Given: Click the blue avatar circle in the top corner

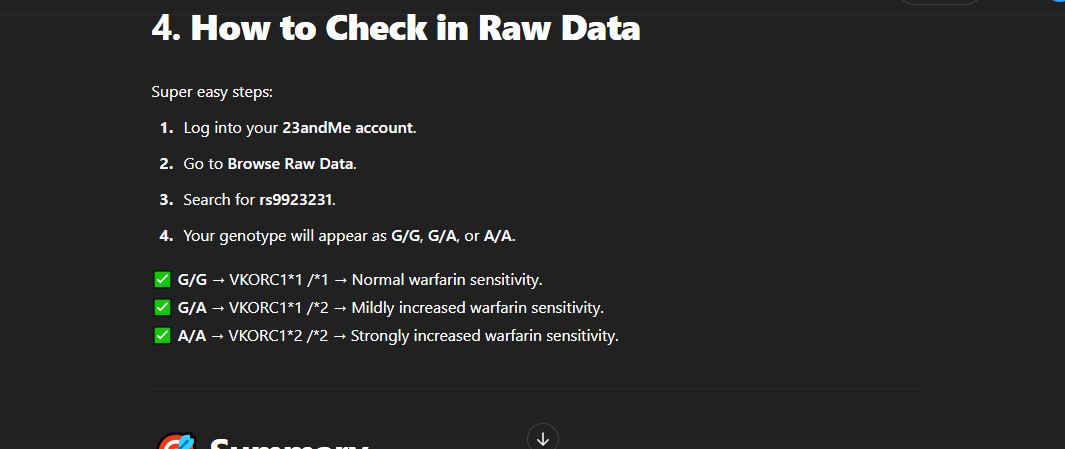Looking at the screenshot, I should click(1058, 3).
